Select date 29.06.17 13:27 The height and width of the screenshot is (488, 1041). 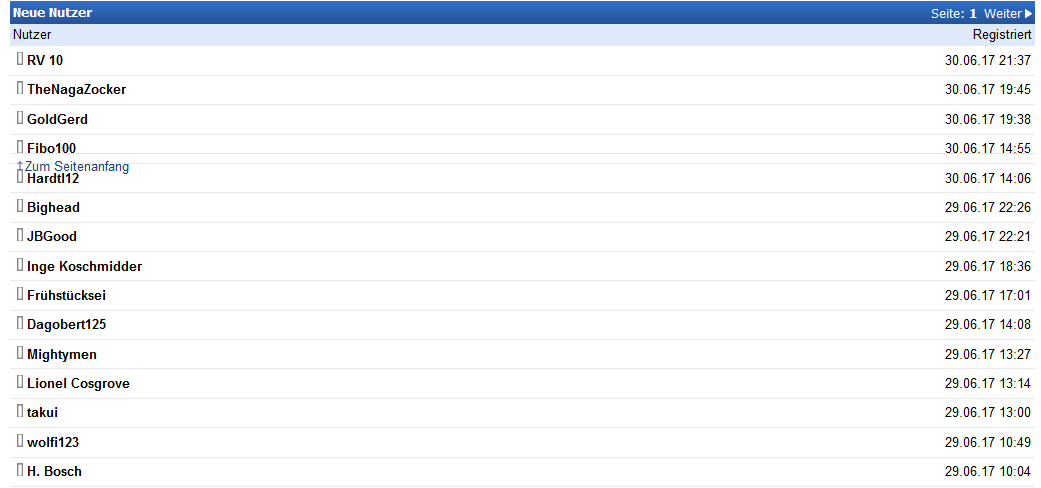click(988, 355)
